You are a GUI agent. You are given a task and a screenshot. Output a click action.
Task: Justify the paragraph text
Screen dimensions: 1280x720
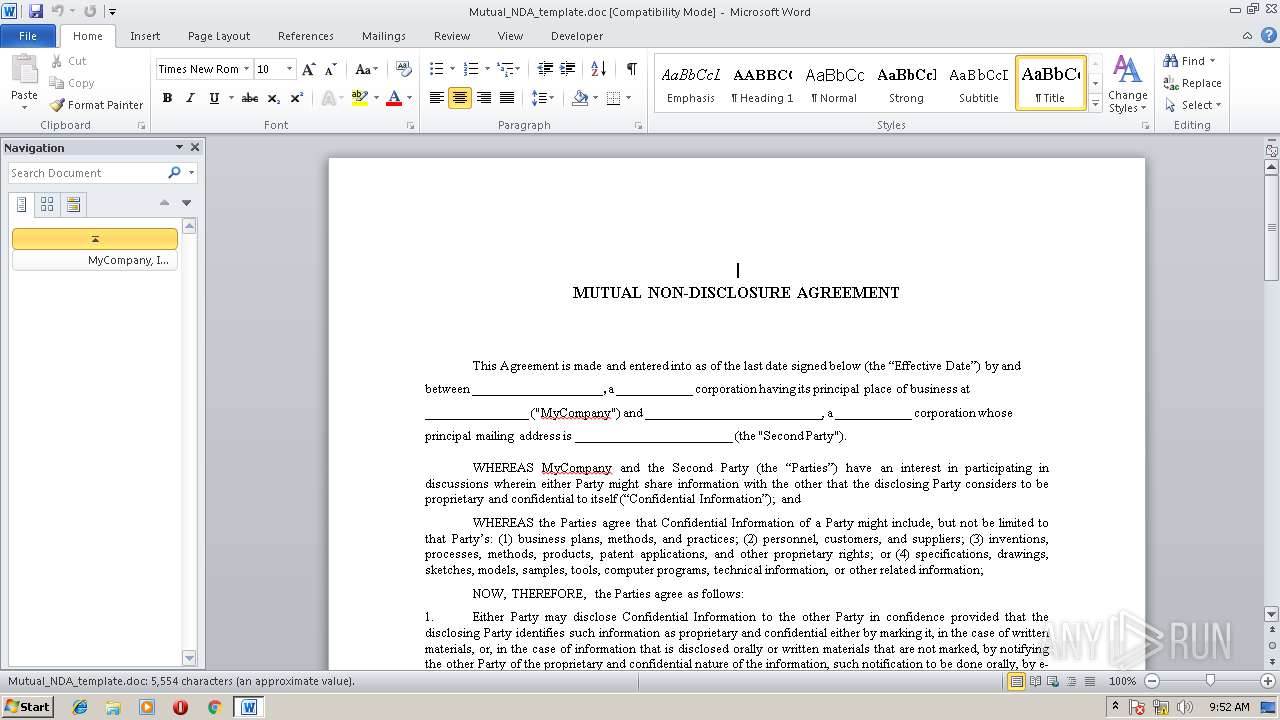tap(507, 98)
